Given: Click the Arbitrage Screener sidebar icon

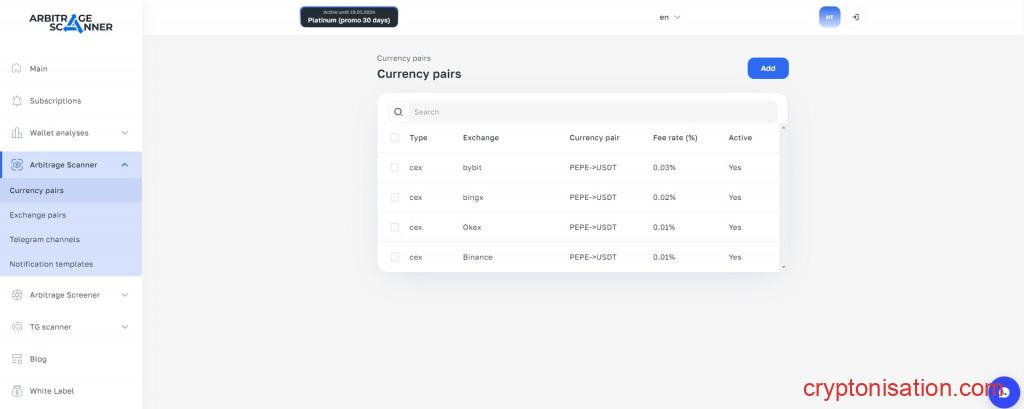Looking at the screenshot, I should (x=16, y=295).
